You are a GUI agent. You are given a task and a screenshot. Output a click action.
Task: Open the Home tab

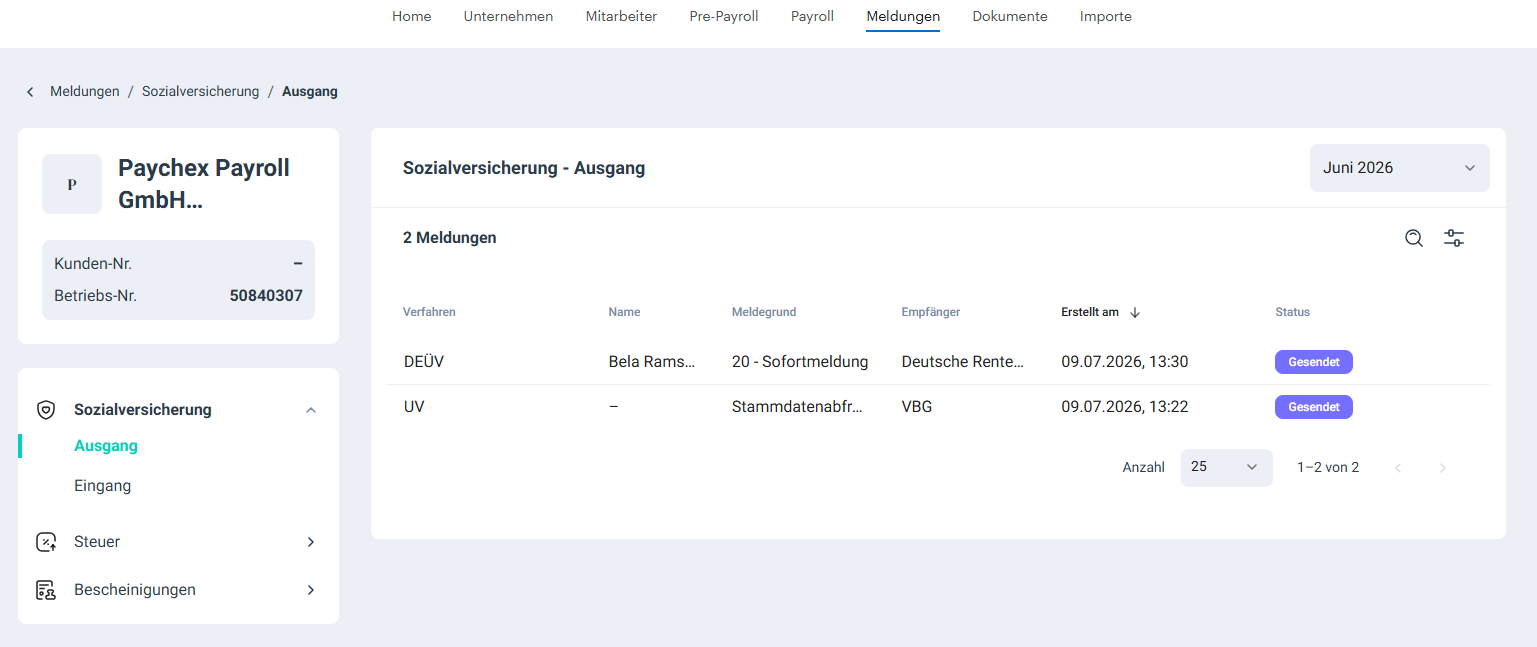[x=412, y=16]
